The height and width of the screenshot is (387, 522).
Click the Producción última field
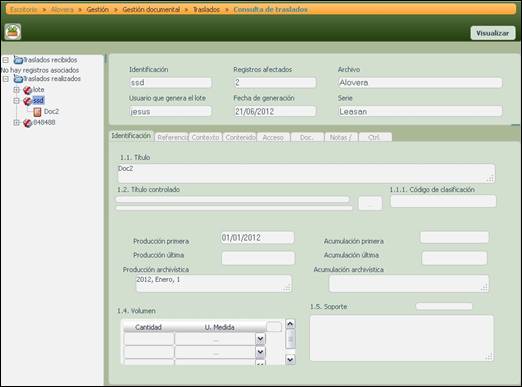(258, 258)
